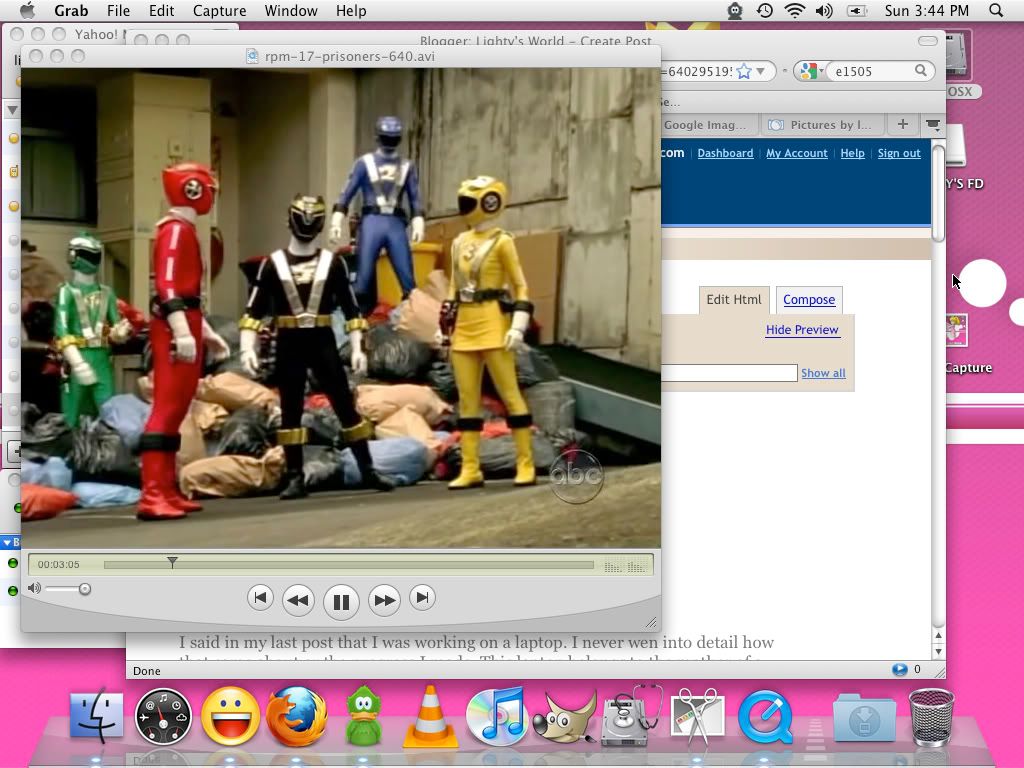
Task: Open QuickTime Player from the Dock
Action: coord(765,717)
